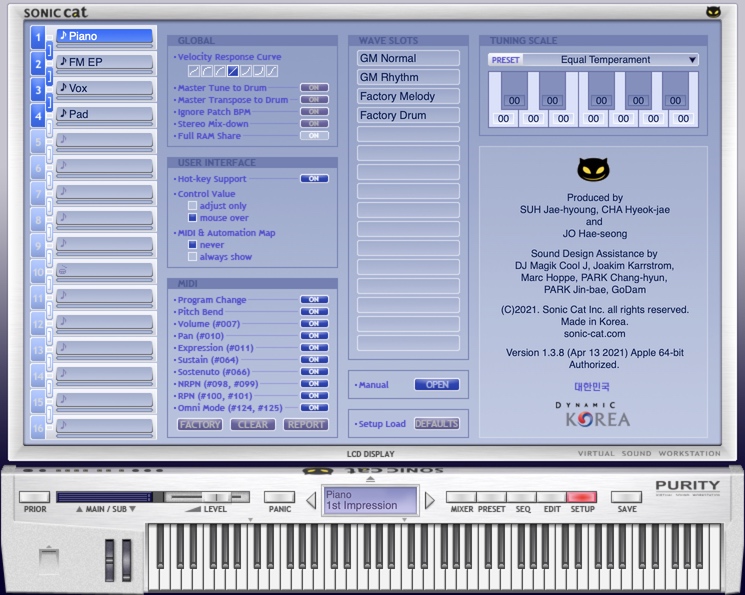
Task: Open the MIXER page
Action: 461,497
